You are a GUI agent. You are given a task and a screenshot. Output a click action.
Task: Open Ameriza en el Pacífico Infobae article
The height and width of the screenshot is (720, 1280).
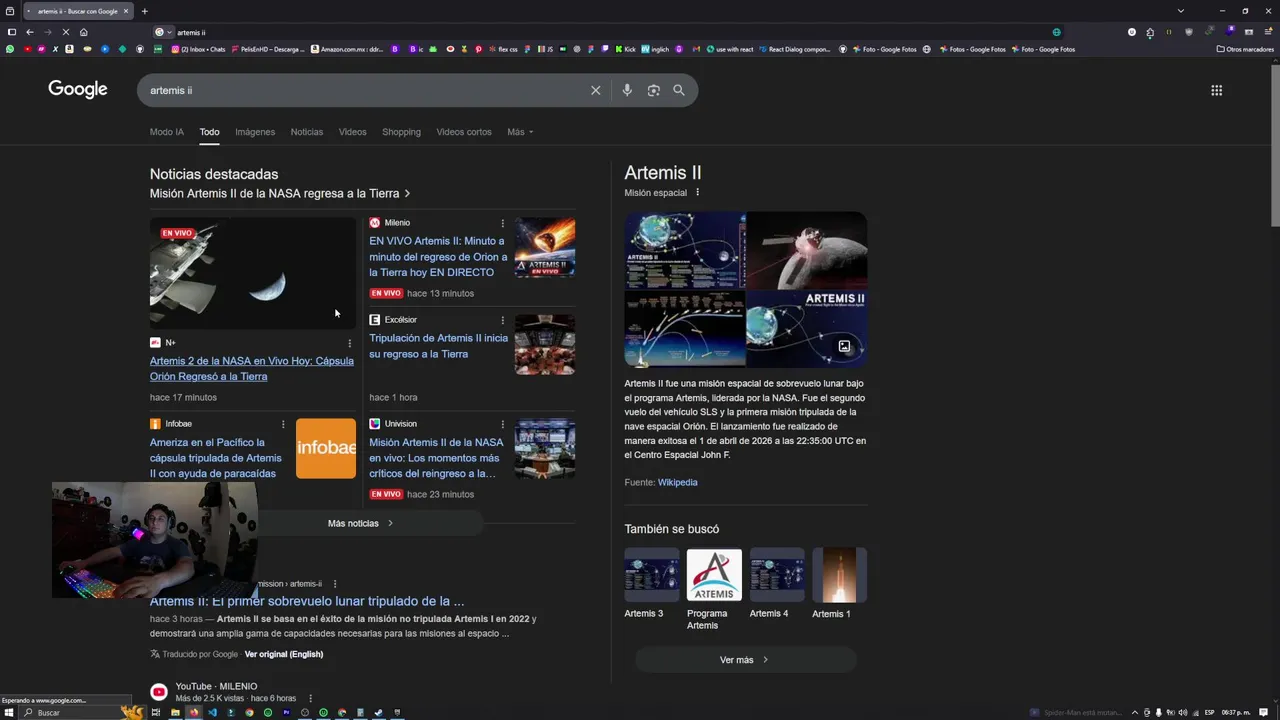click(x=218, y=458)
